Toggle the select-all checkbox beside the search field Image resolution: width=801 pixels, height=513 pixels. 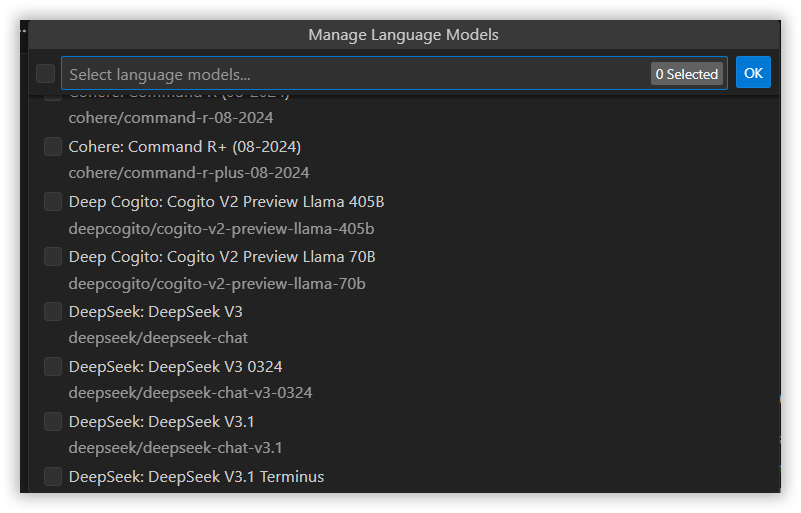pyautogui.click(x=45, y=74)
